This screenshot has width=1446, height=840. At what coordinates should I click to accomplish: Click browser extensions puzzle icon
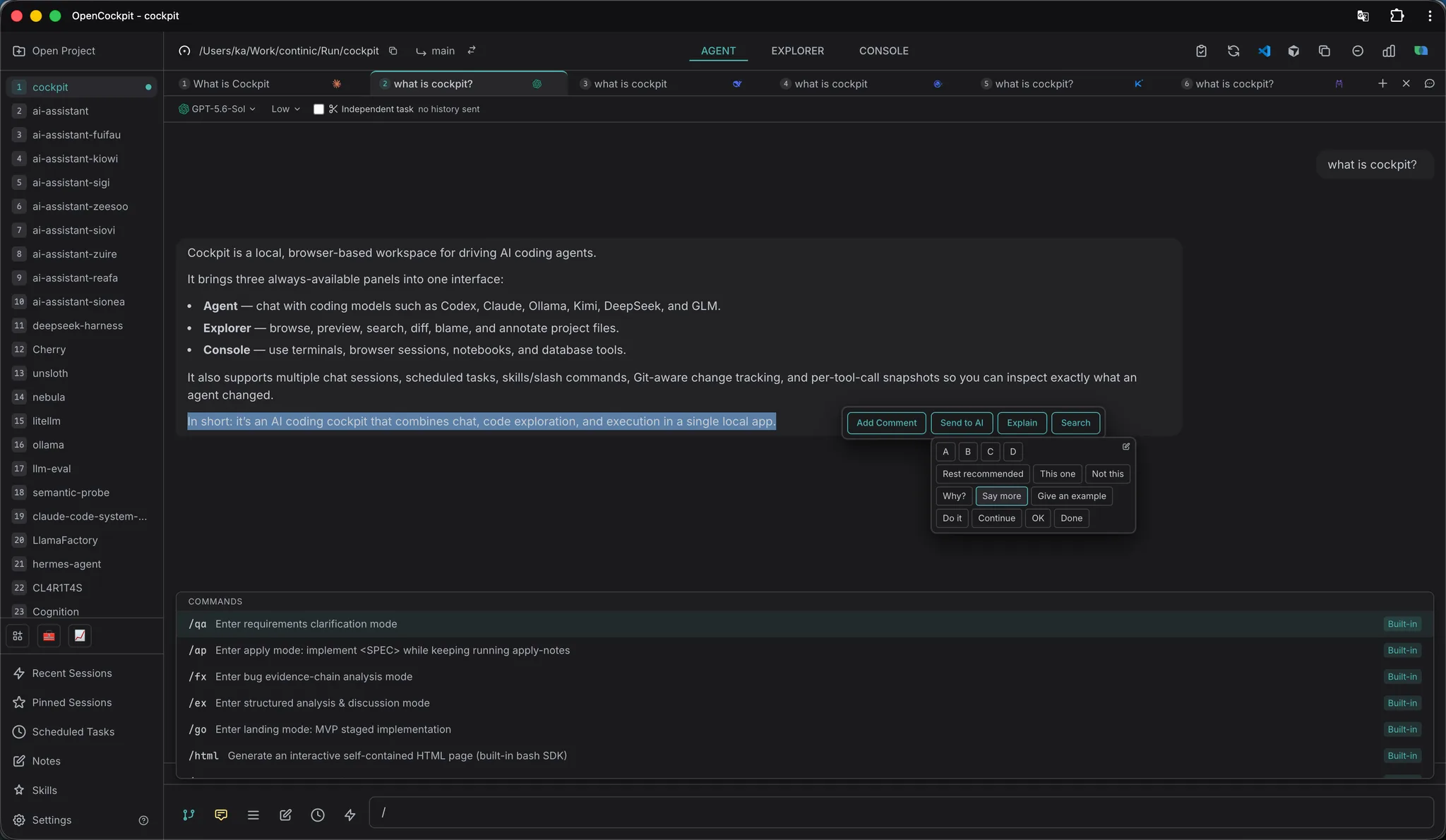pyautogui.click(x=1397, y=16)
